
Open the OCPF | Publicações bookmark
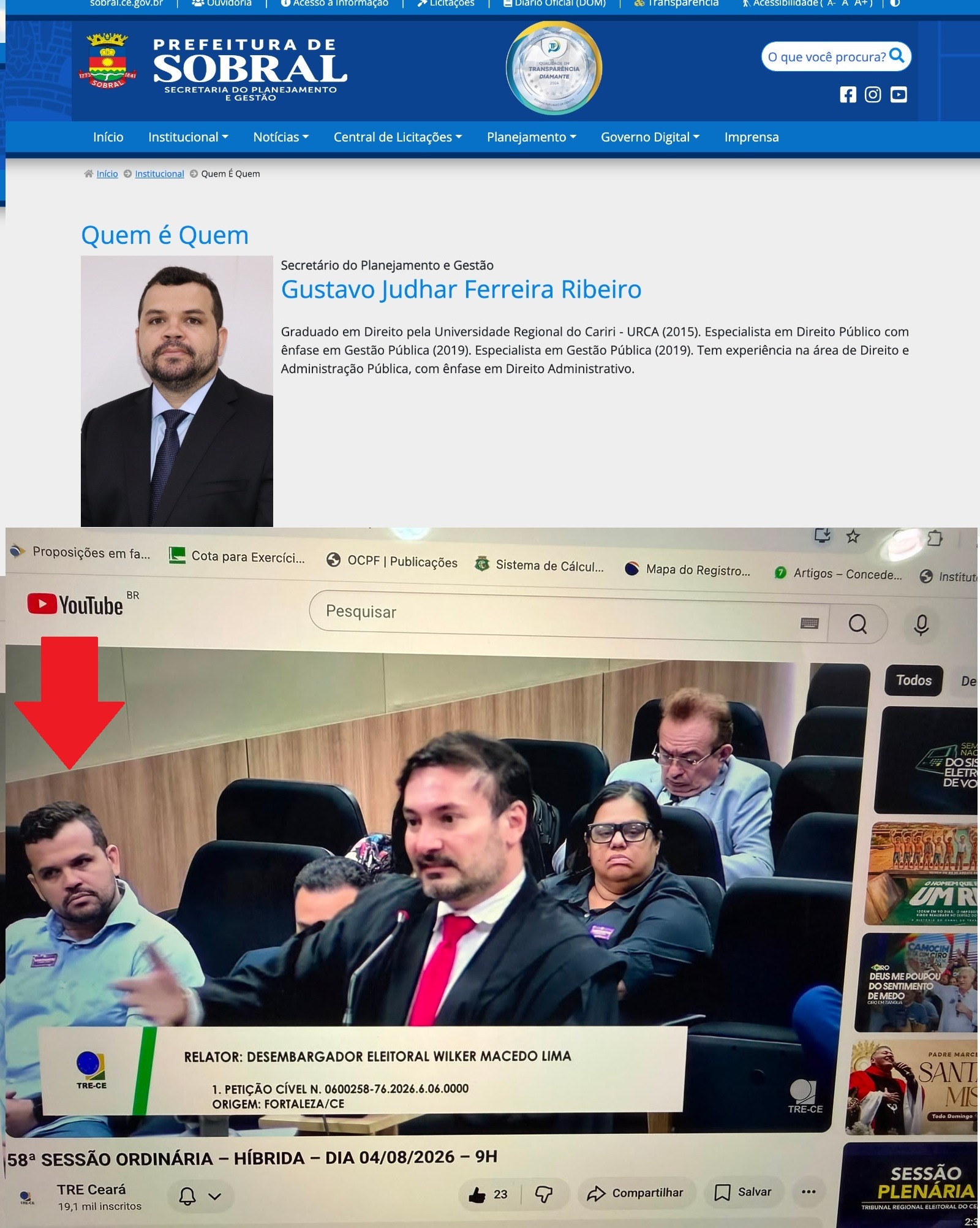392,561
